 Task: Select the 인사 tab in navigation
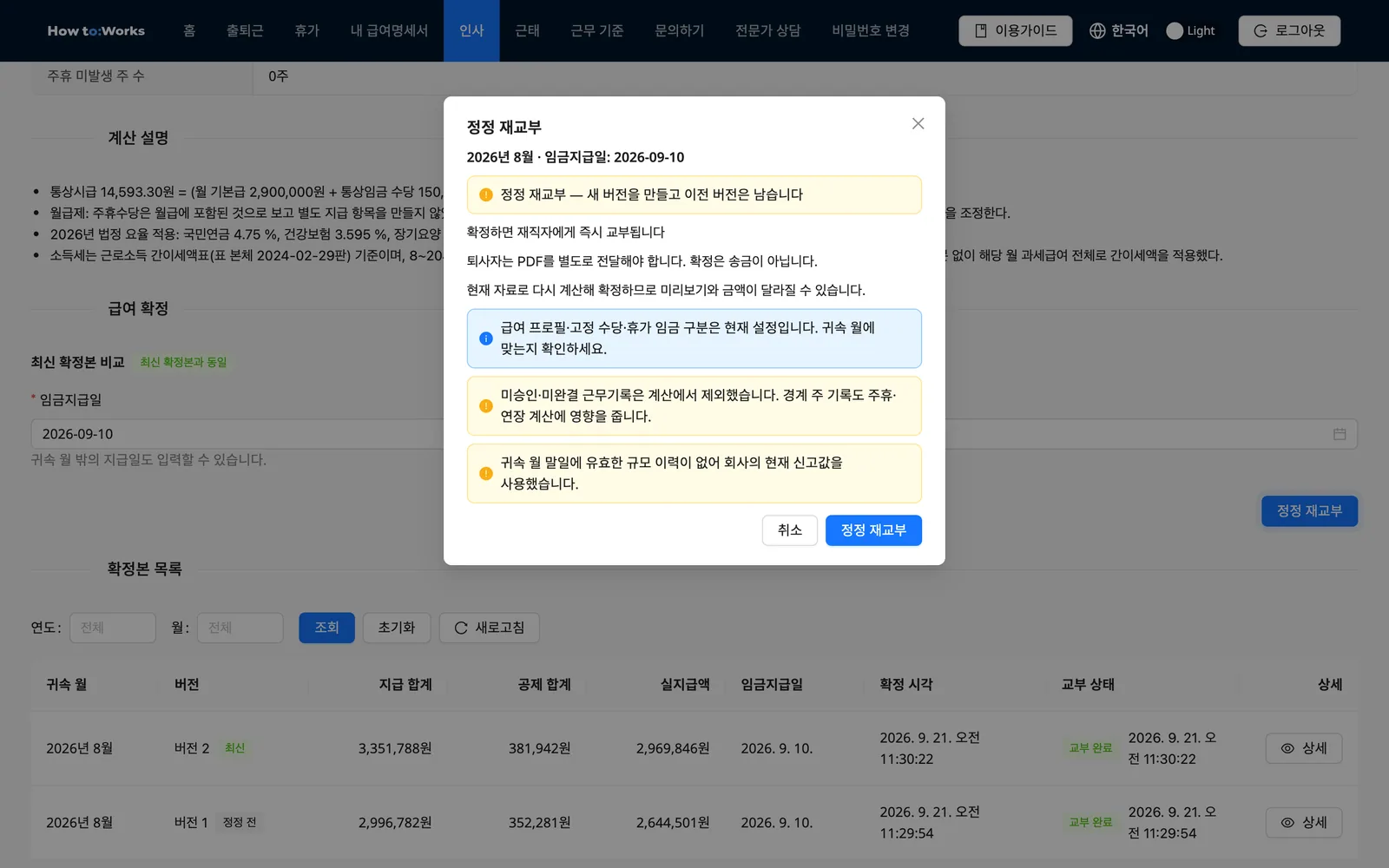coord(471,30)
